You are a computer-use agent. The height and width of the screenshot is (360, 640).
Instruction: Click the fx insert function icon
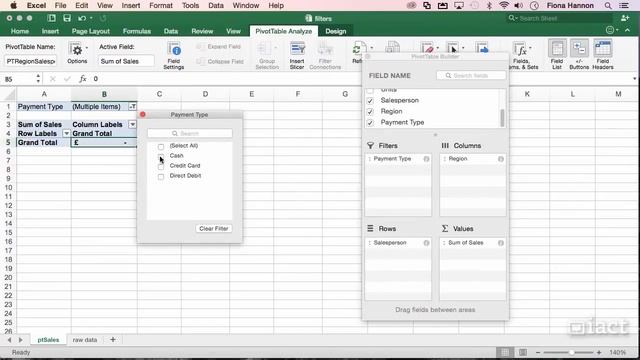click(x=83, y=79)
